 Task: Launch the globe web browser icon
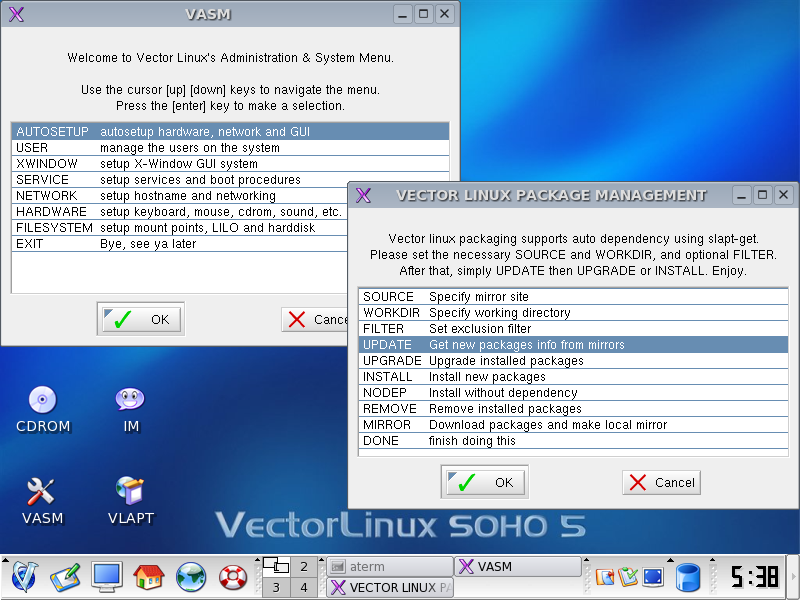coord(191,577)
